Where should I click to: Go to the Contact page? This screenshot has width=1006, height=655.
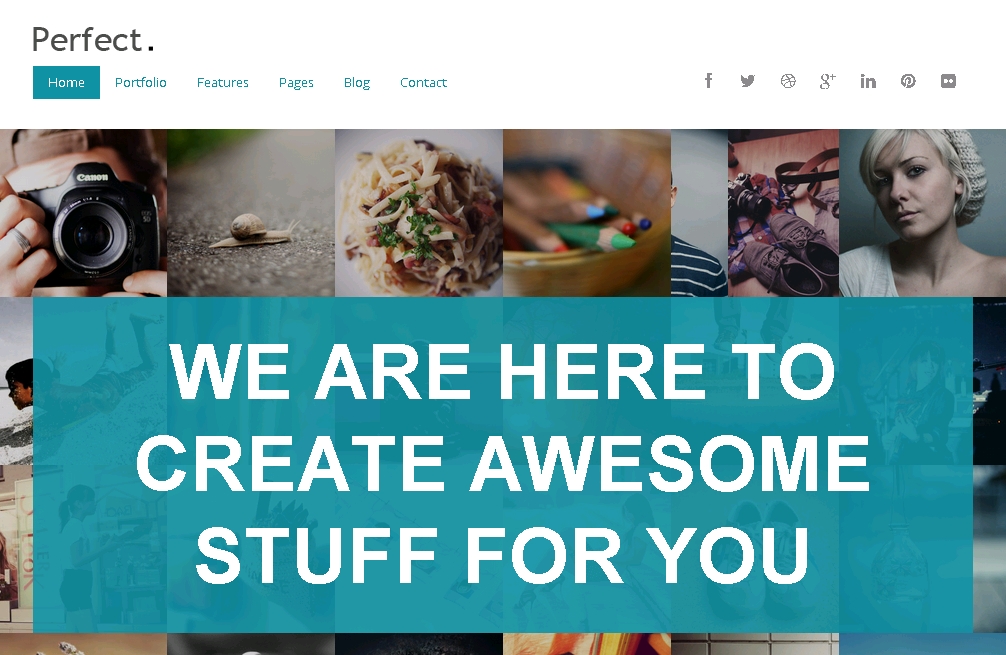[423, 82]
